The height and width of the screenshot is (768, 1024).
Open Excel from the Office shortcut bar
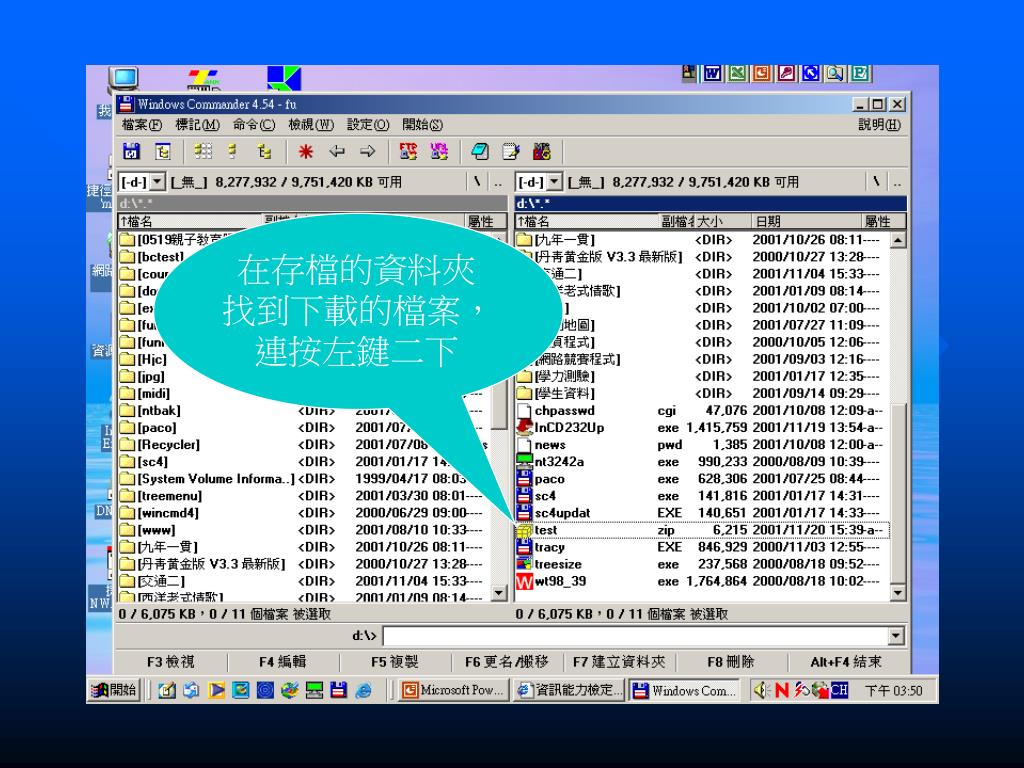coord(737,73)
